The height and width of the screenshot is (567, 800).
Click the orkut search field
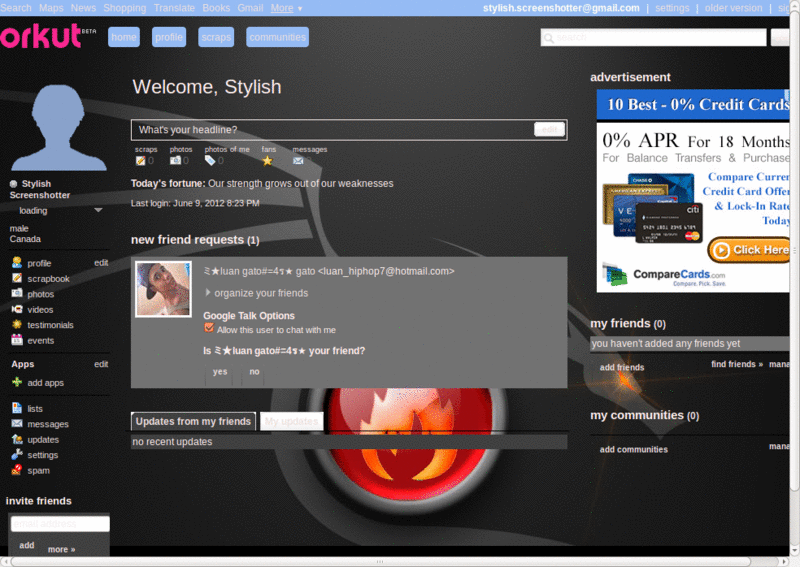click(654, 38)
